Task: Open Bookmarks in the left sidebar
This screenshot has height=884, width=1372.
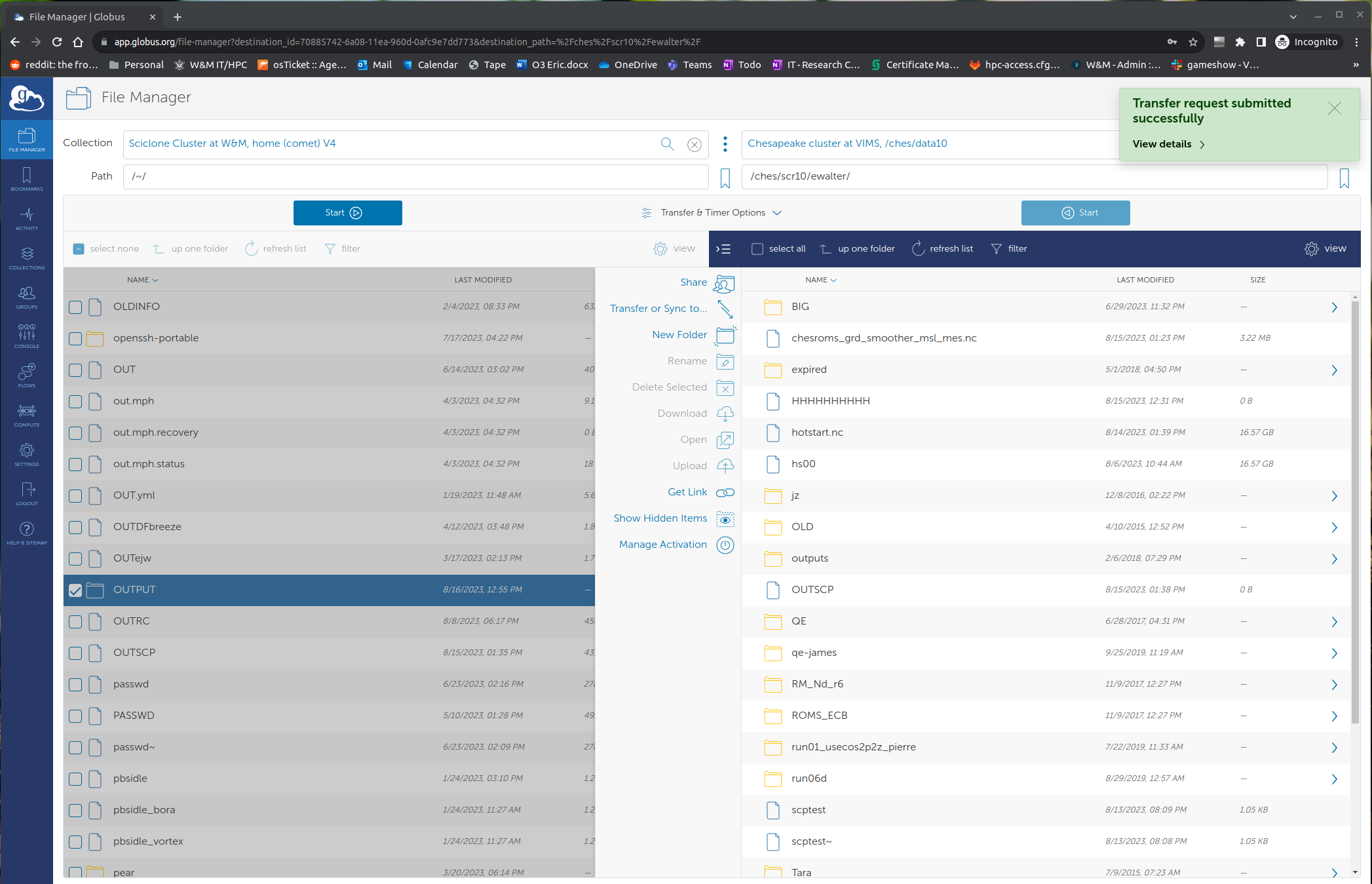Action: (x=27, y=179)
